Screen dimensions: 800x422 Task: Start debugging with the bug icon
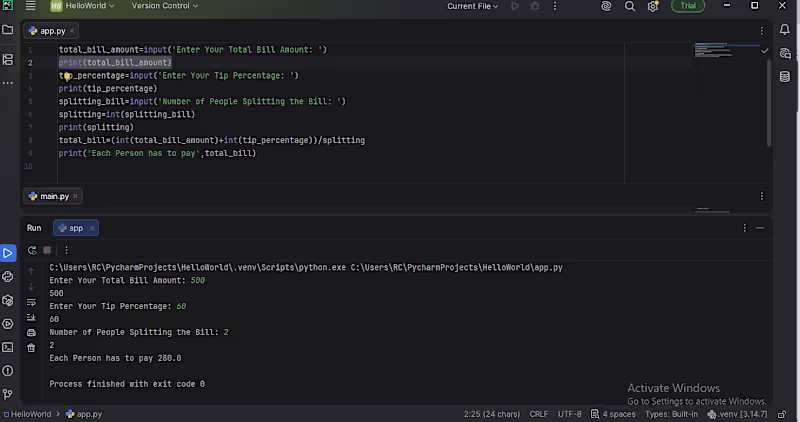click(x=535, y=6)
